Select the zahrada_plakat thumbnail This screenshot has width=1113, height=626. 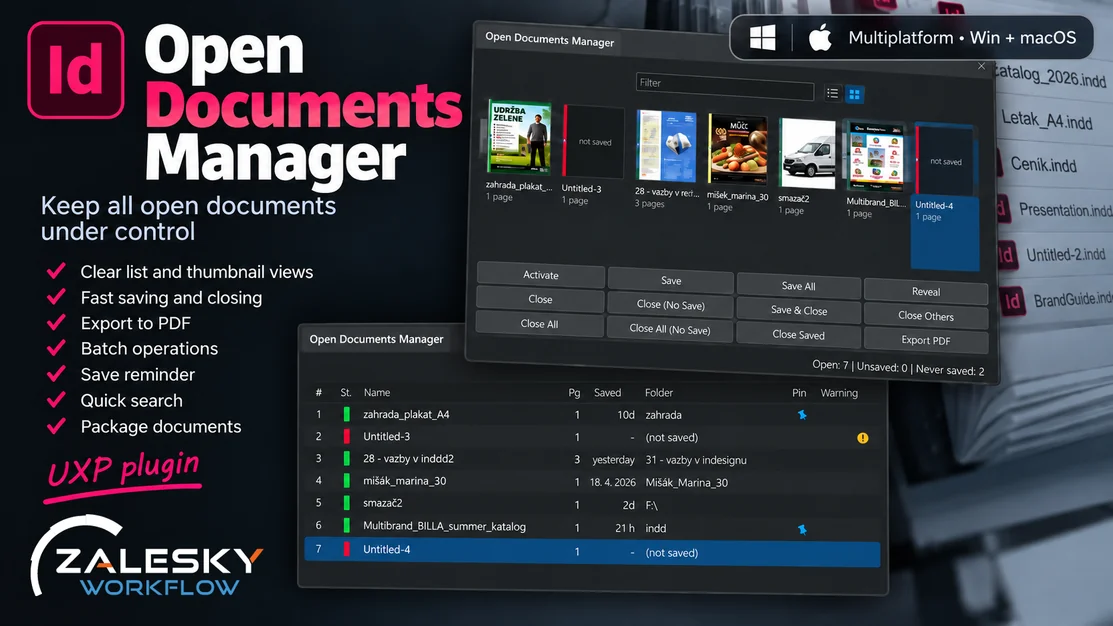(x=519, y=138)
